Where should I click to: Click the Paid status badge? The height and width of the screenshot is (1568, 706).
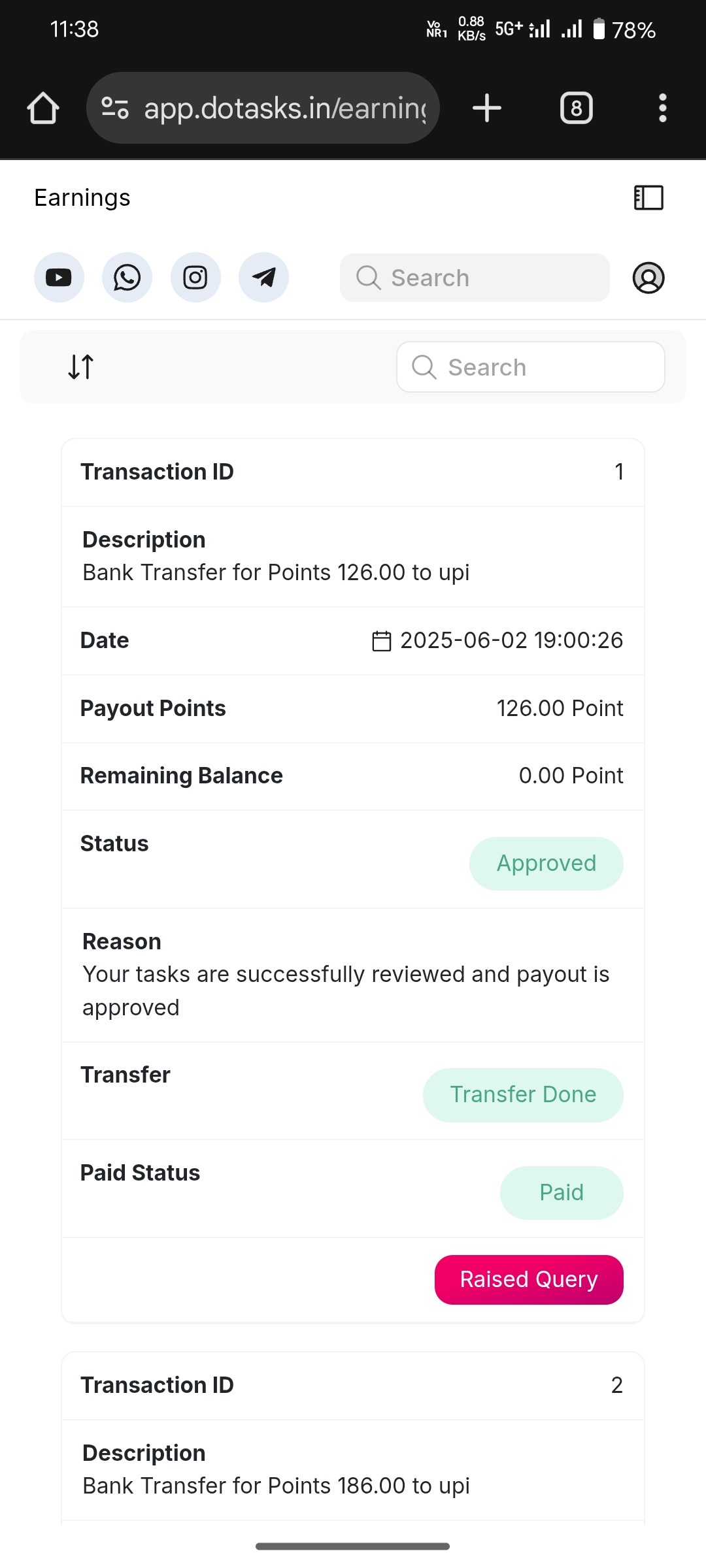pyautogui.click(x=562, y=1192)
